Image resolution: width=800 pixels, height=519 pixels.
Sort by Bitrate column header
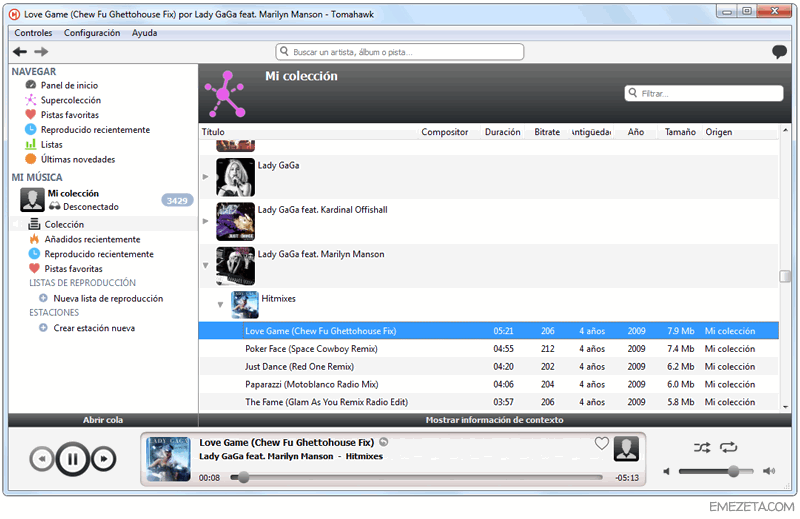pos(547,132)
